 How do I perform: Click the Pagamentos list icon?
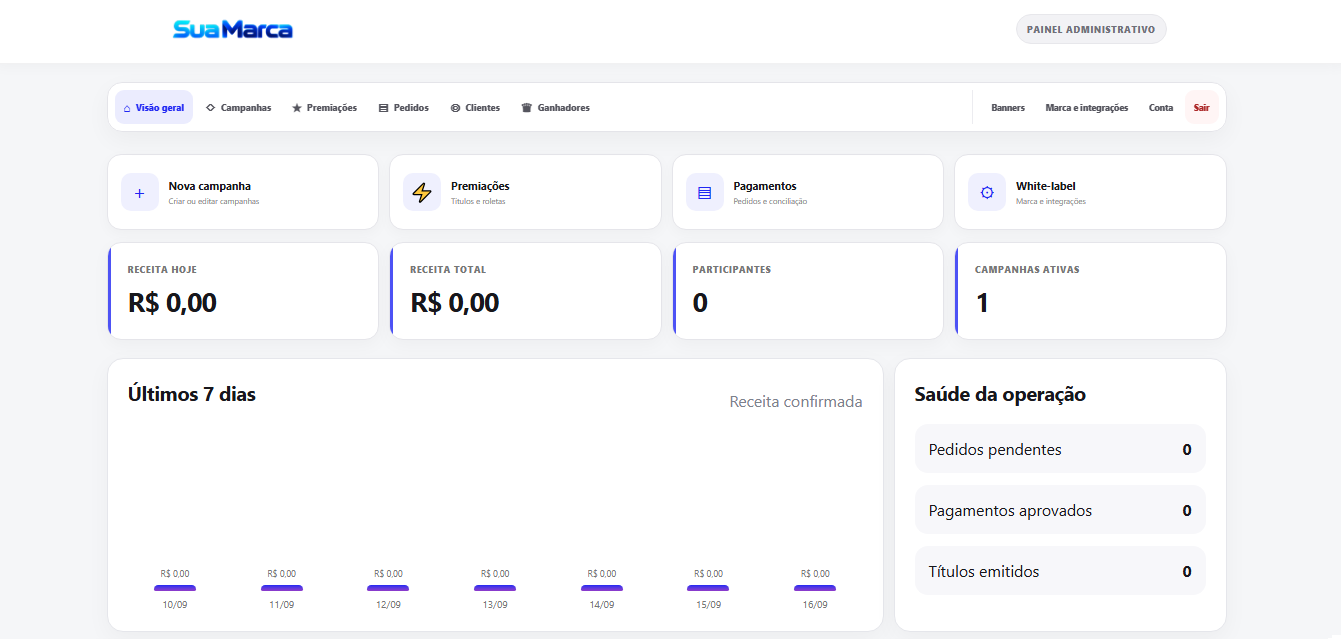705,192
